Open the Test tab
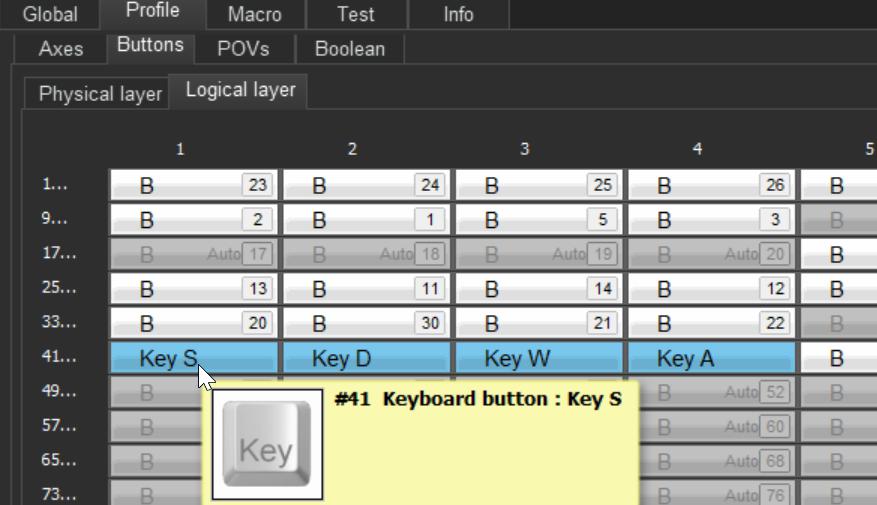This screenshot has height=505, width=877. pyautogui.click(x=355, y=15)
